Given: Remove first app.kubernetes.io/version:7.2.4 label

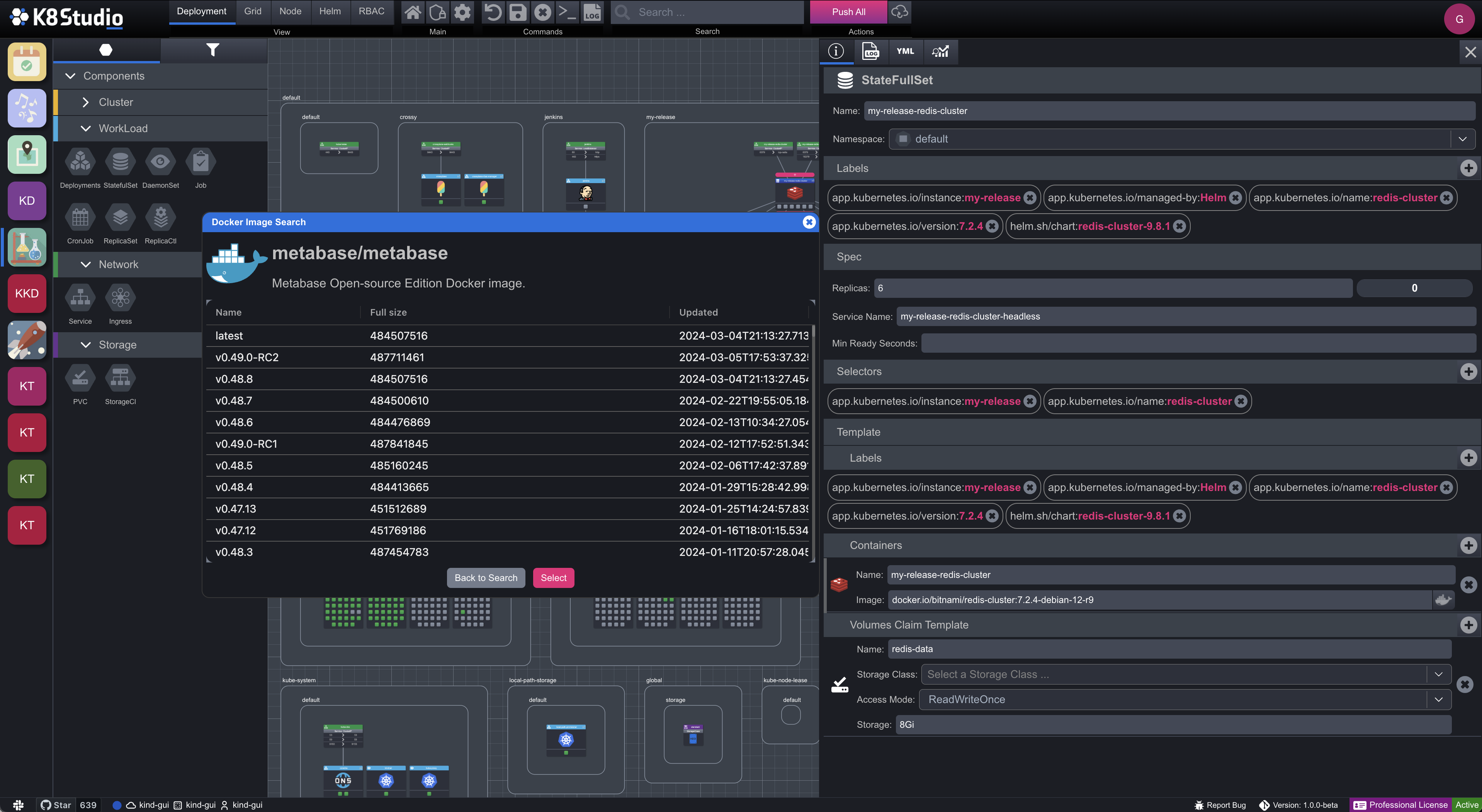Looking at the screenshot, I should coord(992,226).
